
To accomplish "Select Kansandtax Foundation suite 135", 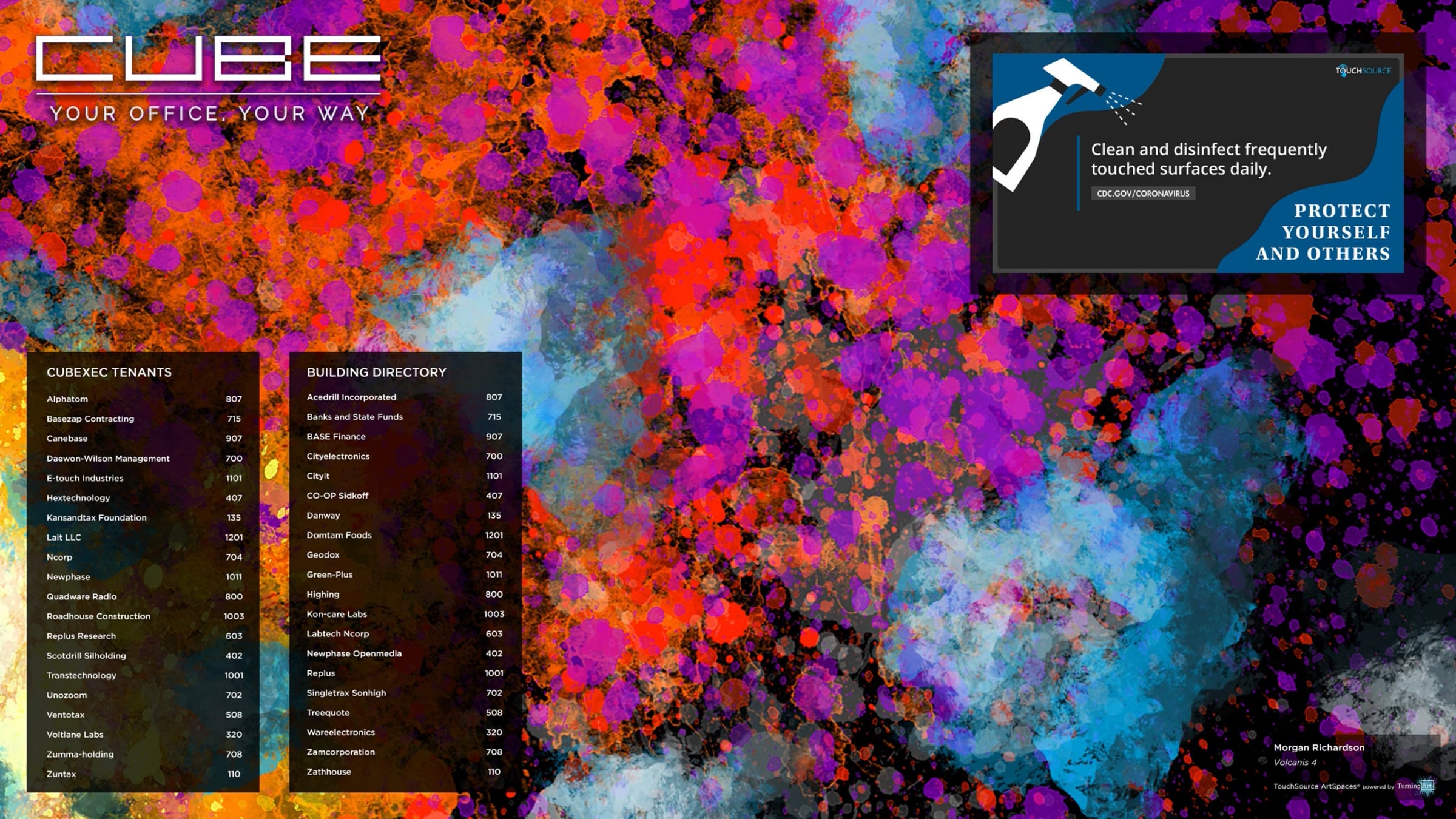I will (96, 517).
